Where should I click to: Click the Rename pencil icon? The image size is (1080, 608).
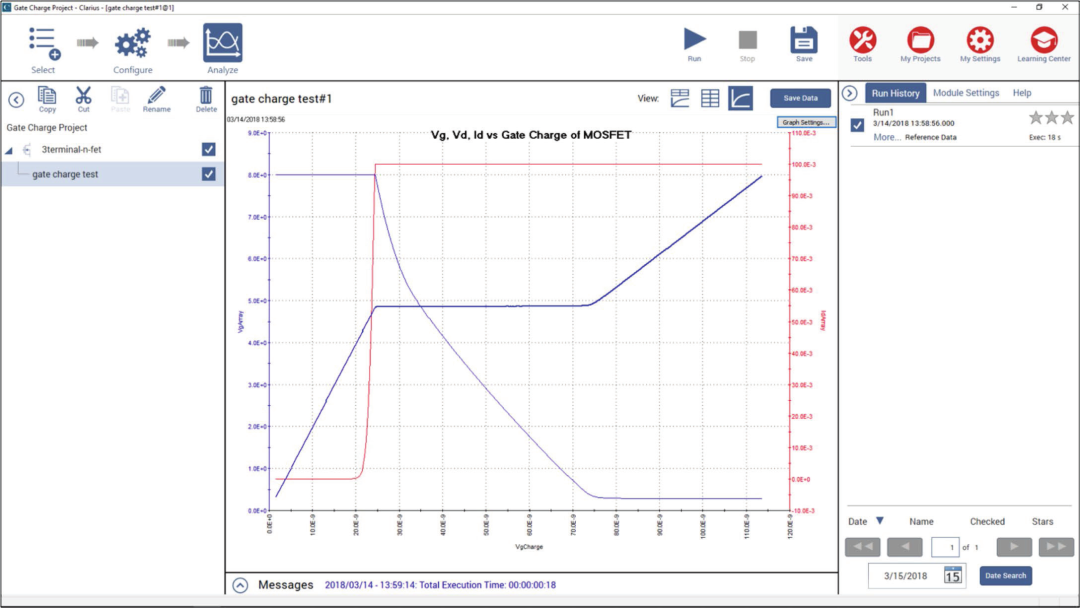tap(156, 96)
